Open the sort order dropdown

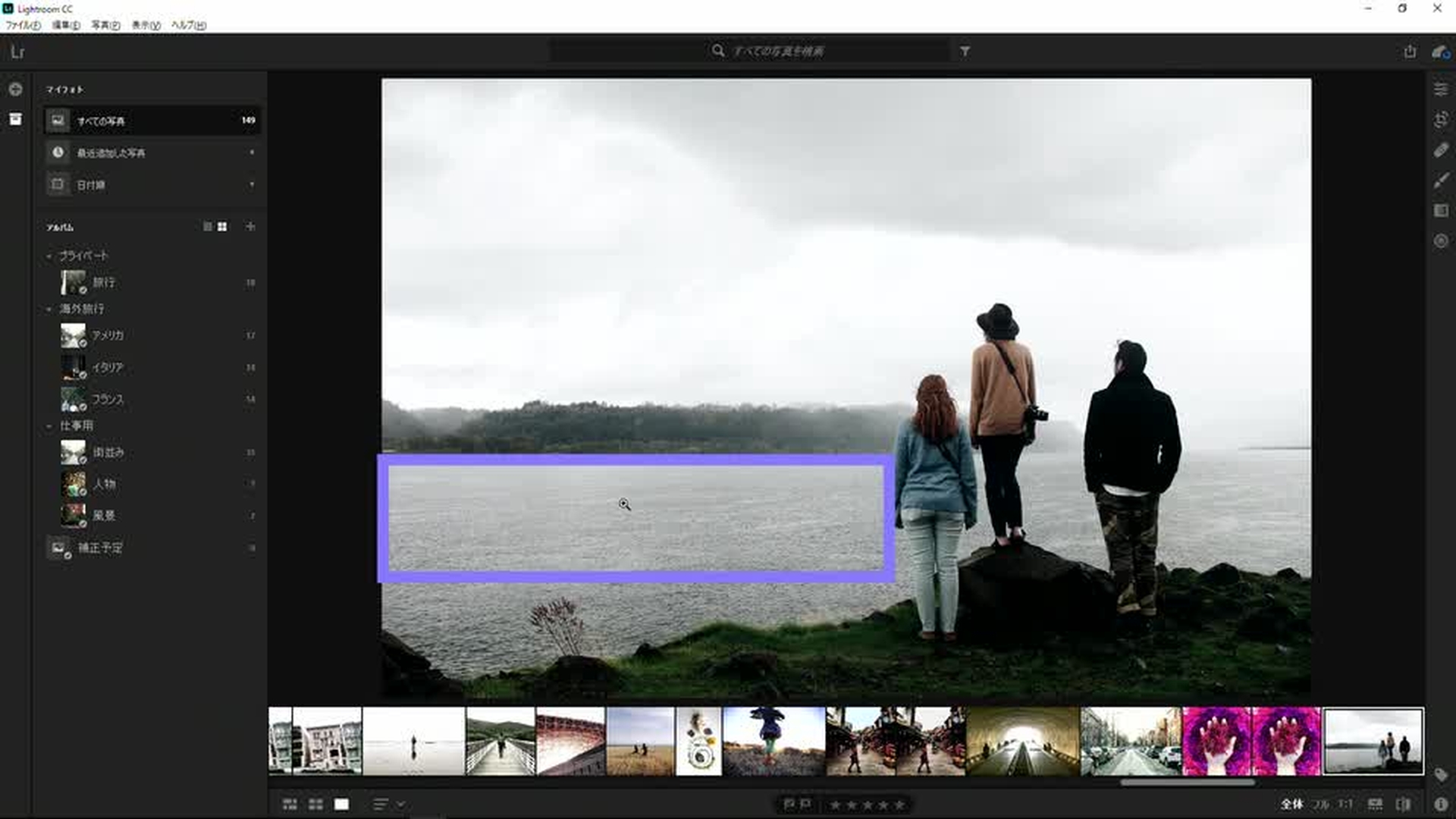[388, 804]
